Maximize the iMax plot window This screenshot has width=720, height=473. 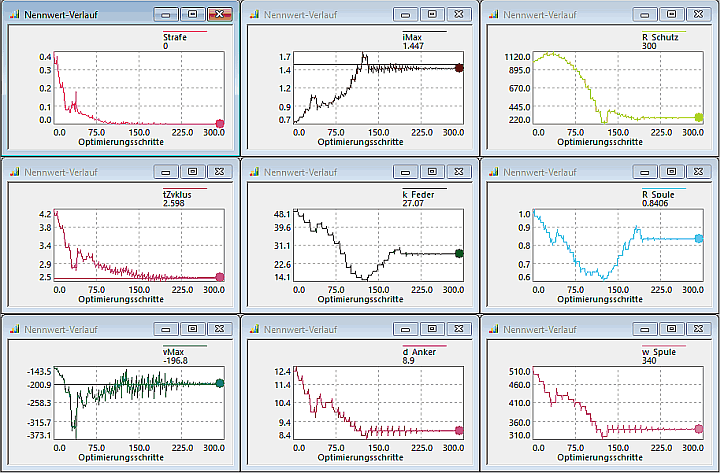point(431,15)
